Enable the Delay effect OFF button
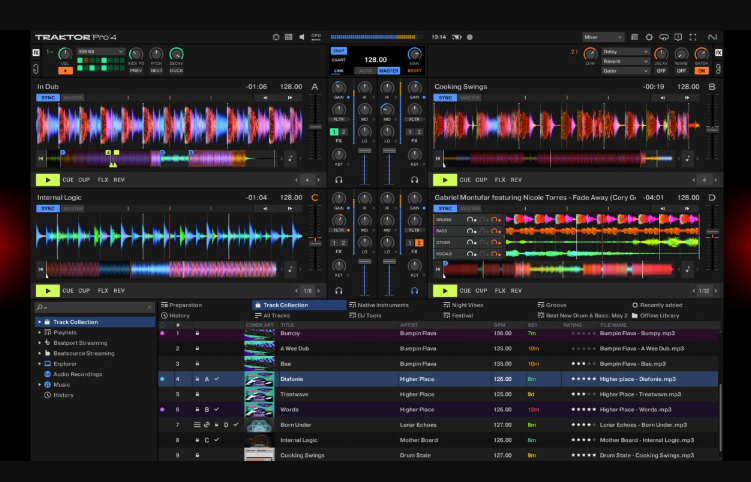The image size is (751, 482). click(x=661, y=71)
